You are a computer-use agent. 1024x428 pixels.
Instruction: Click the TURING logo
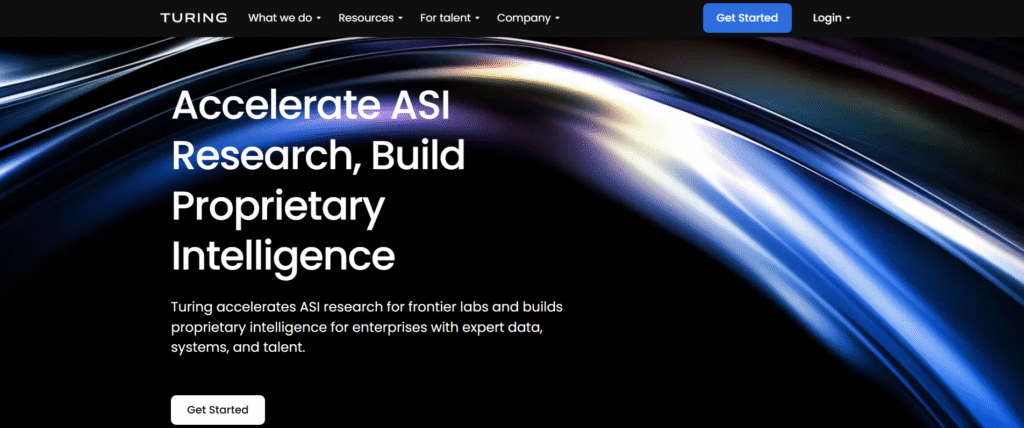193,18
